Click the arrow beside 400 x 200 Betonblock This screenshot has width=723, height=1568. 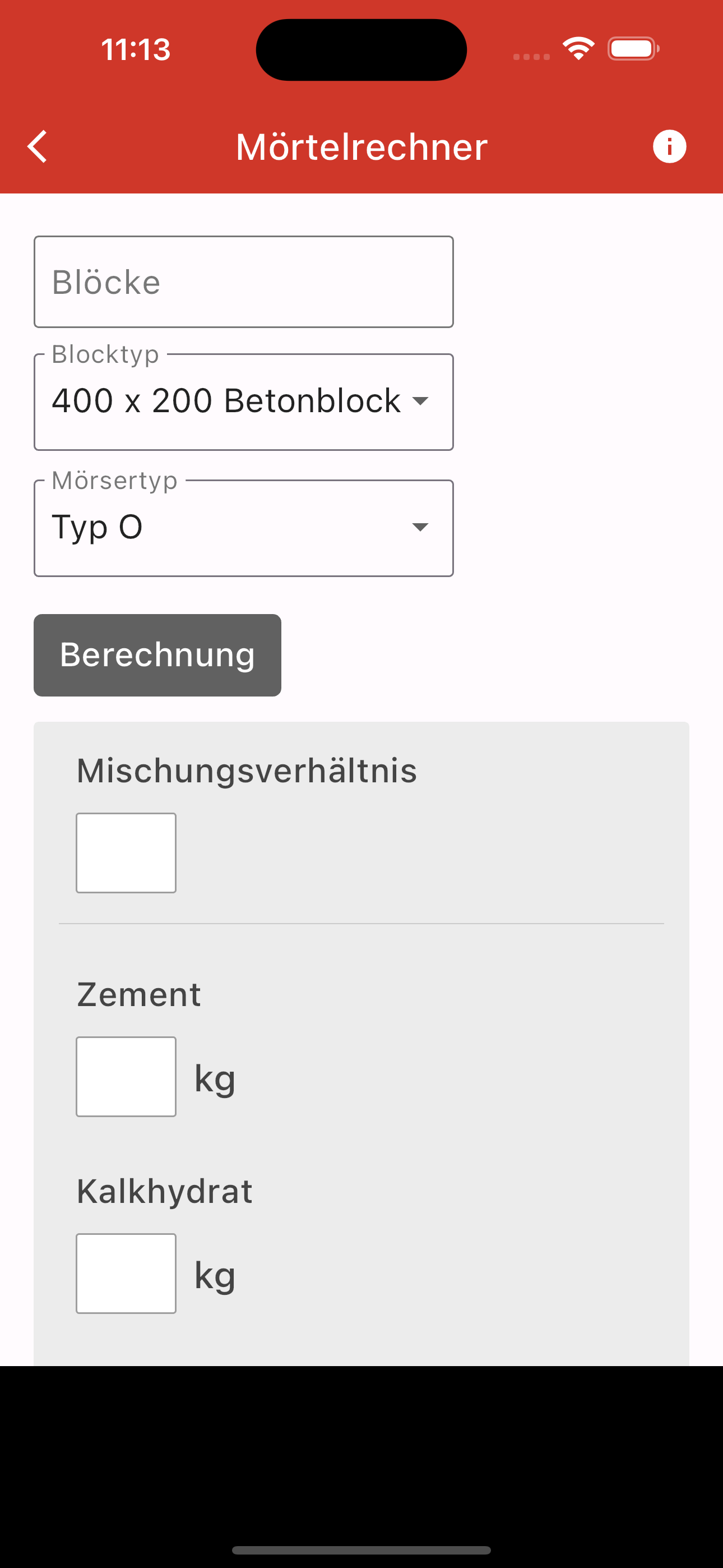(x=420, y=400)
